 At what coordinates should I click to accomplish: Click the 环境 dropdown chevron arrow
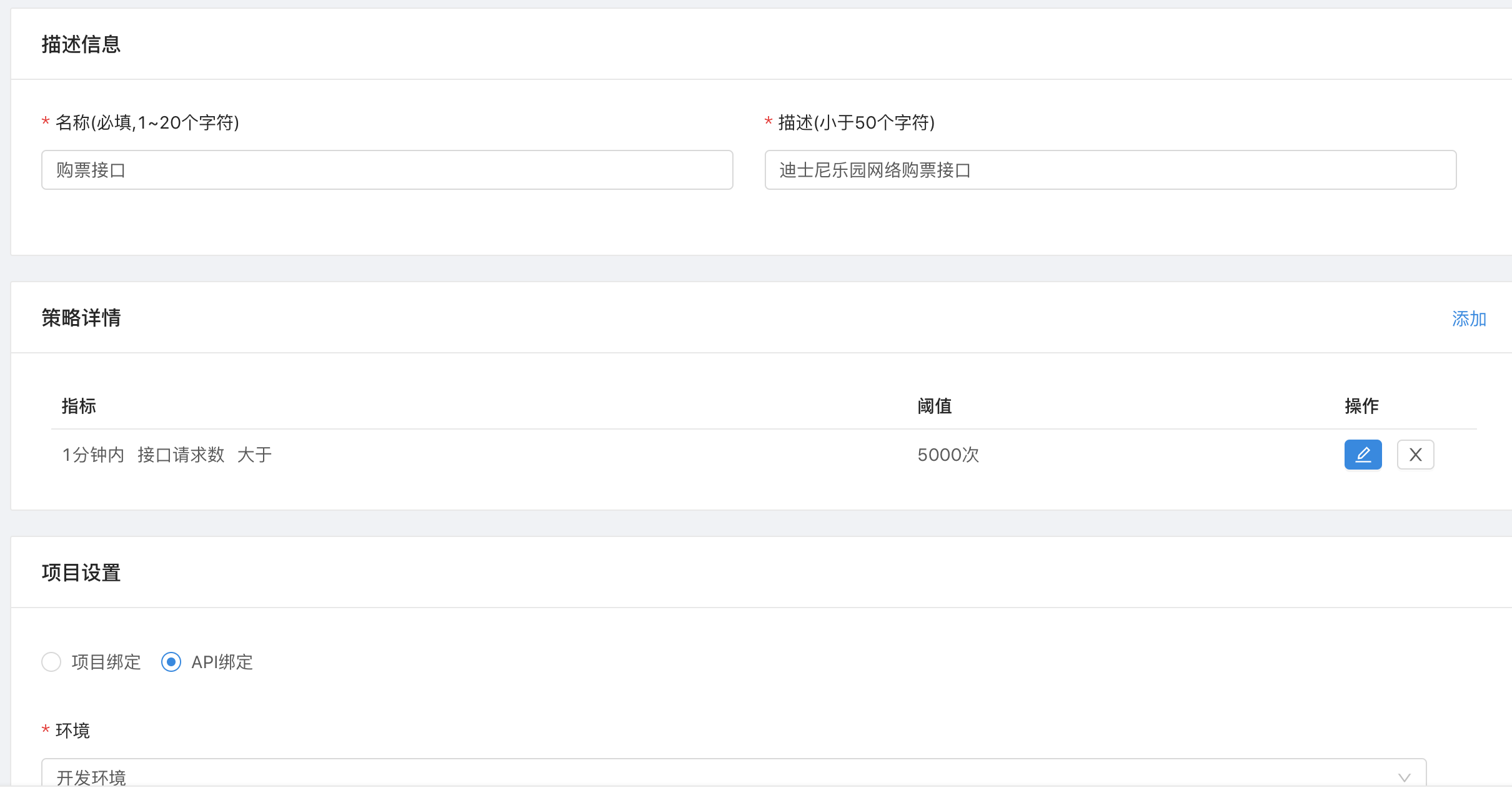click(1405, 777)
